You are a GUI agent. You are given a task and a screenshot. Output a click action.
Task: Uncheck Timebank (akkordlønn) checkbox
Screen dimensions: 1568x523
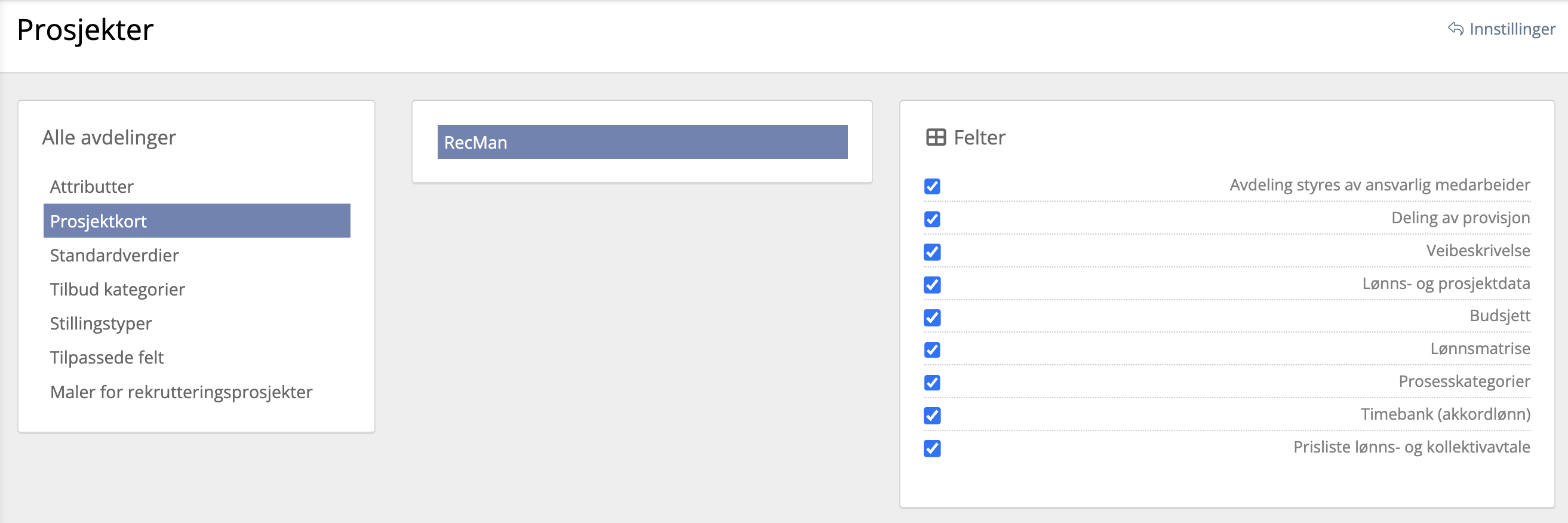tap(932, 416)
